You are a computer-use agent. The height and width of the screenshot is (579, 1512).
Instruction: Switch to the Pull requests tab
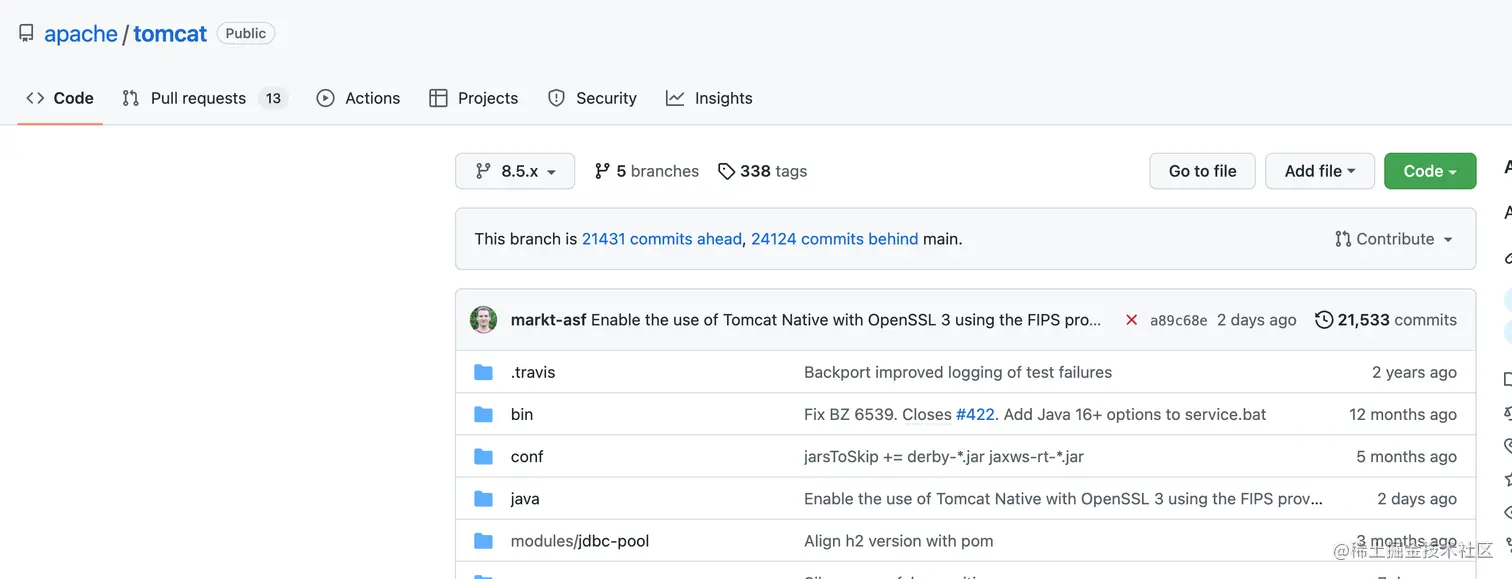point(198,98)
